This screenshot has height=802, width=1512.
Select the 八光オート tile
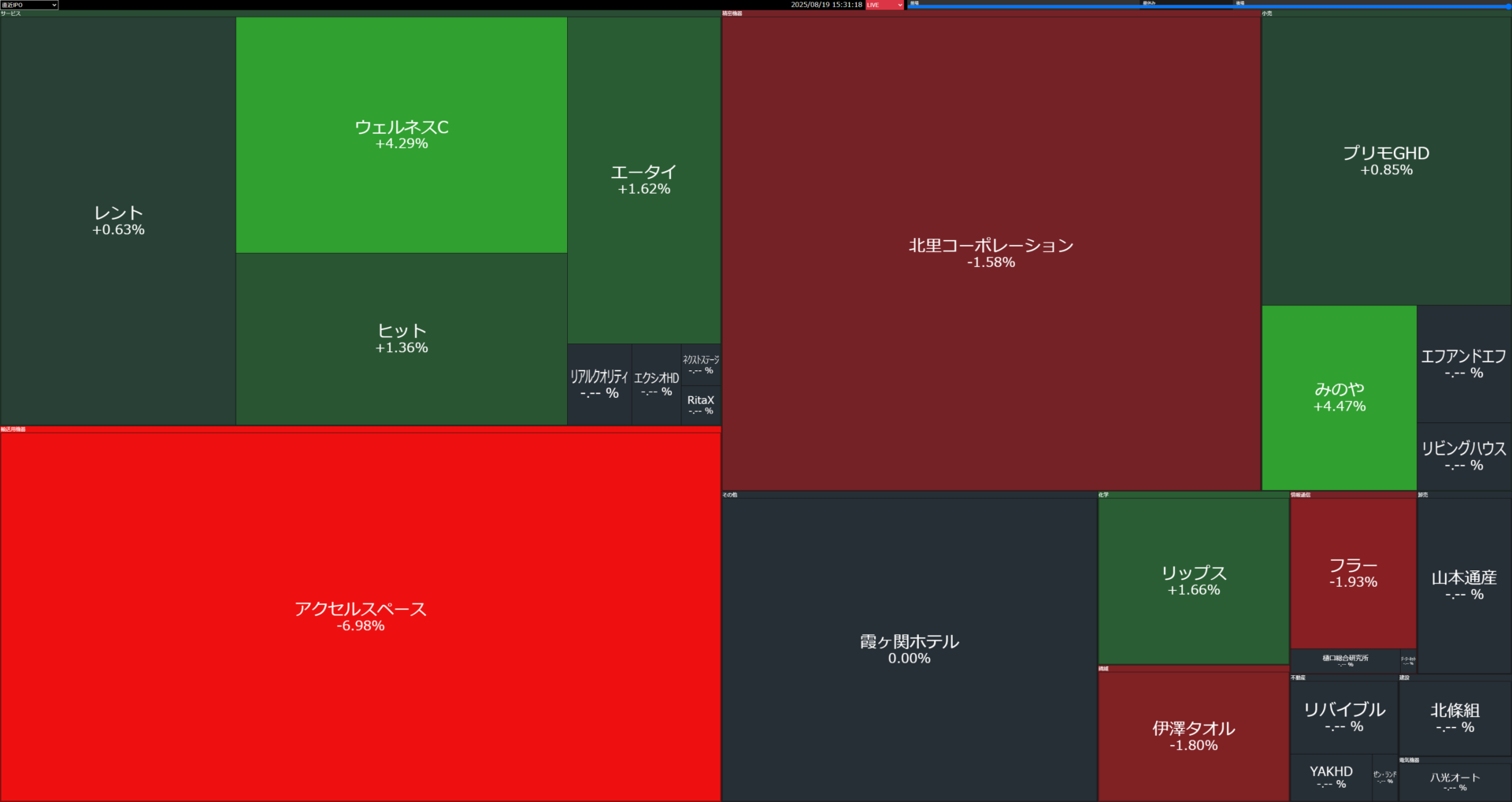[1455, 782]
